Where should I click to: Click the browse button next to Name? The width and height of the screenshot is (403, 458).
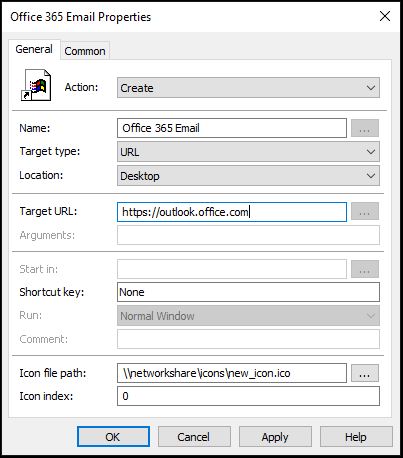pos(365,128)
